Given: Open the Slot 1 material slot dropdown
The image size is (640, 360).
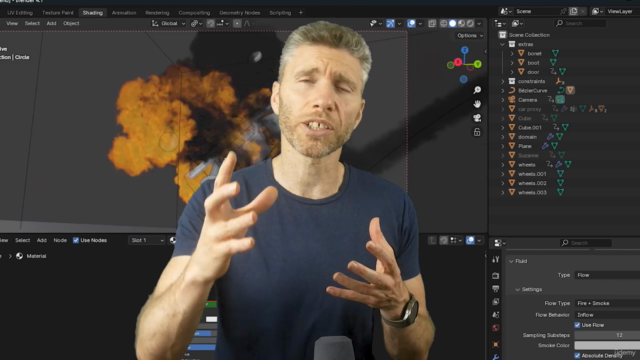Looking at the screenshot, I should pyautogui.click(x=147, y=240).
